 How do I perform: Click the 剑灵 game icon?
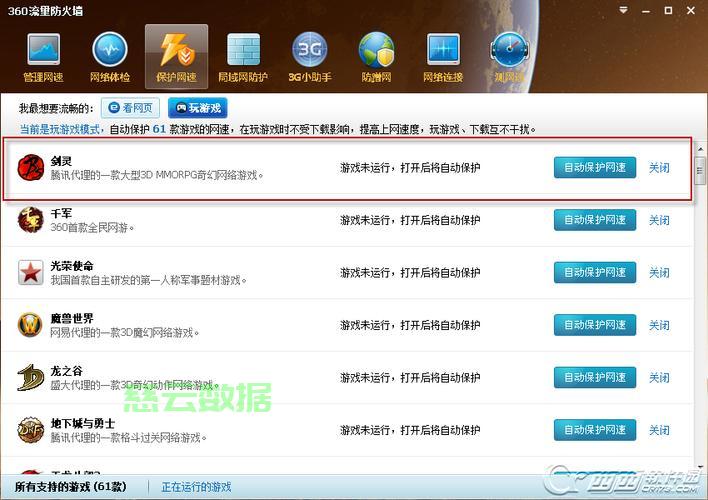31,168
